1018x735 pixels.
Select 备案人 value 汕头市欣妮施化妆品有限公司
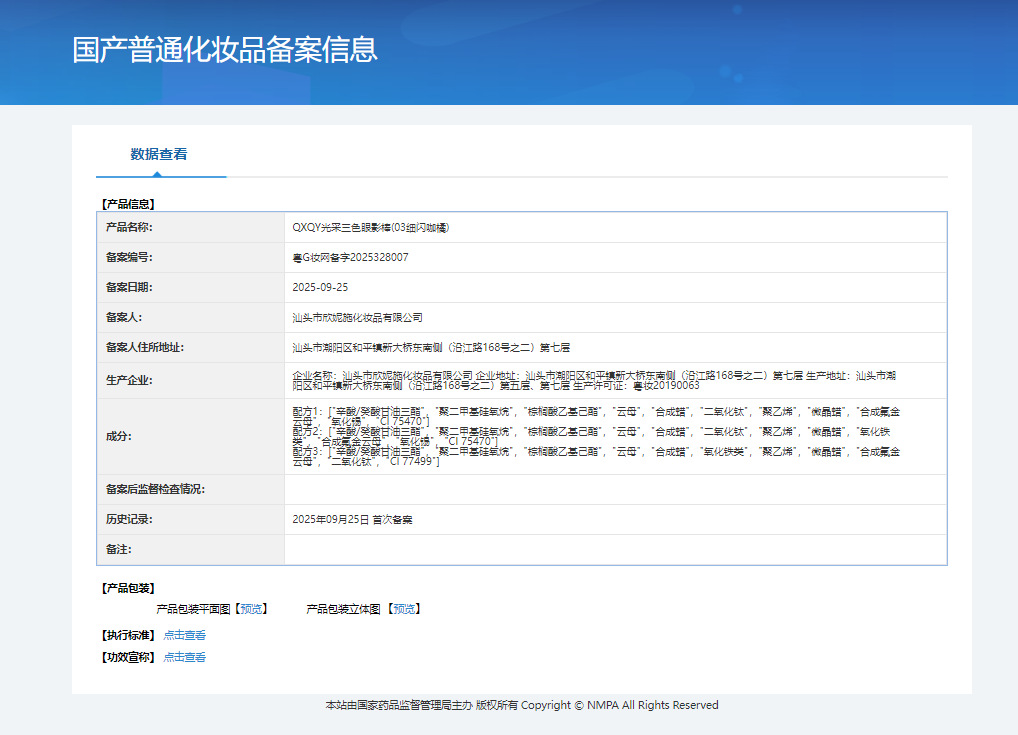tap(358, 318)
